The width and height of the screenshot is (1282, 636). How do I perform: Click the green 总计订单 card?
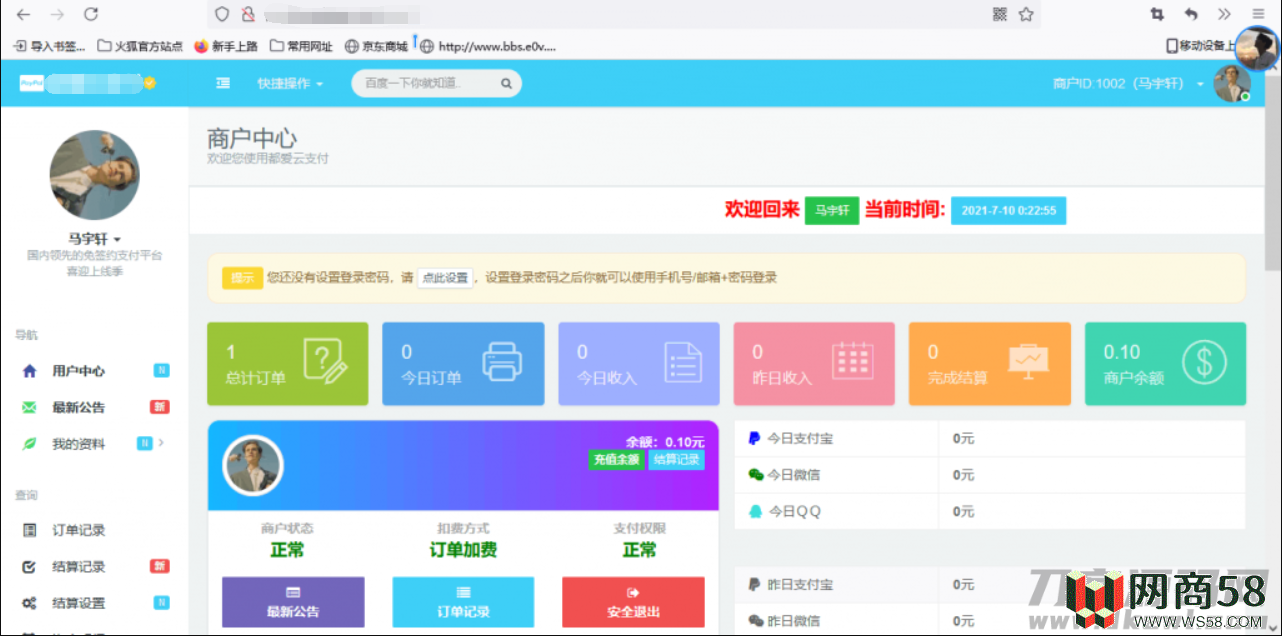[x=287, y=364]
